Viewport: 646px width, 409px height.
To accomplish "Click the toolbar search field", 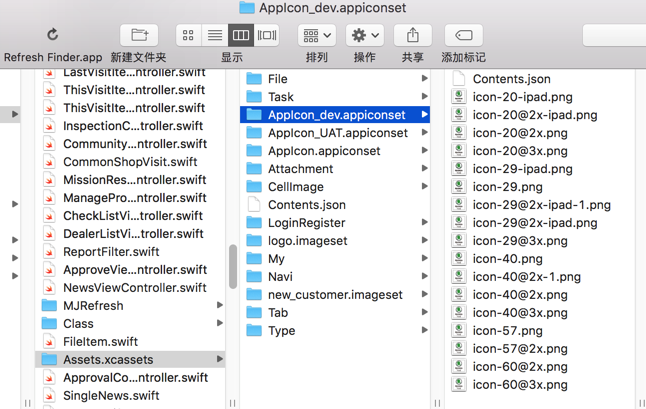I will click(614, 35).
